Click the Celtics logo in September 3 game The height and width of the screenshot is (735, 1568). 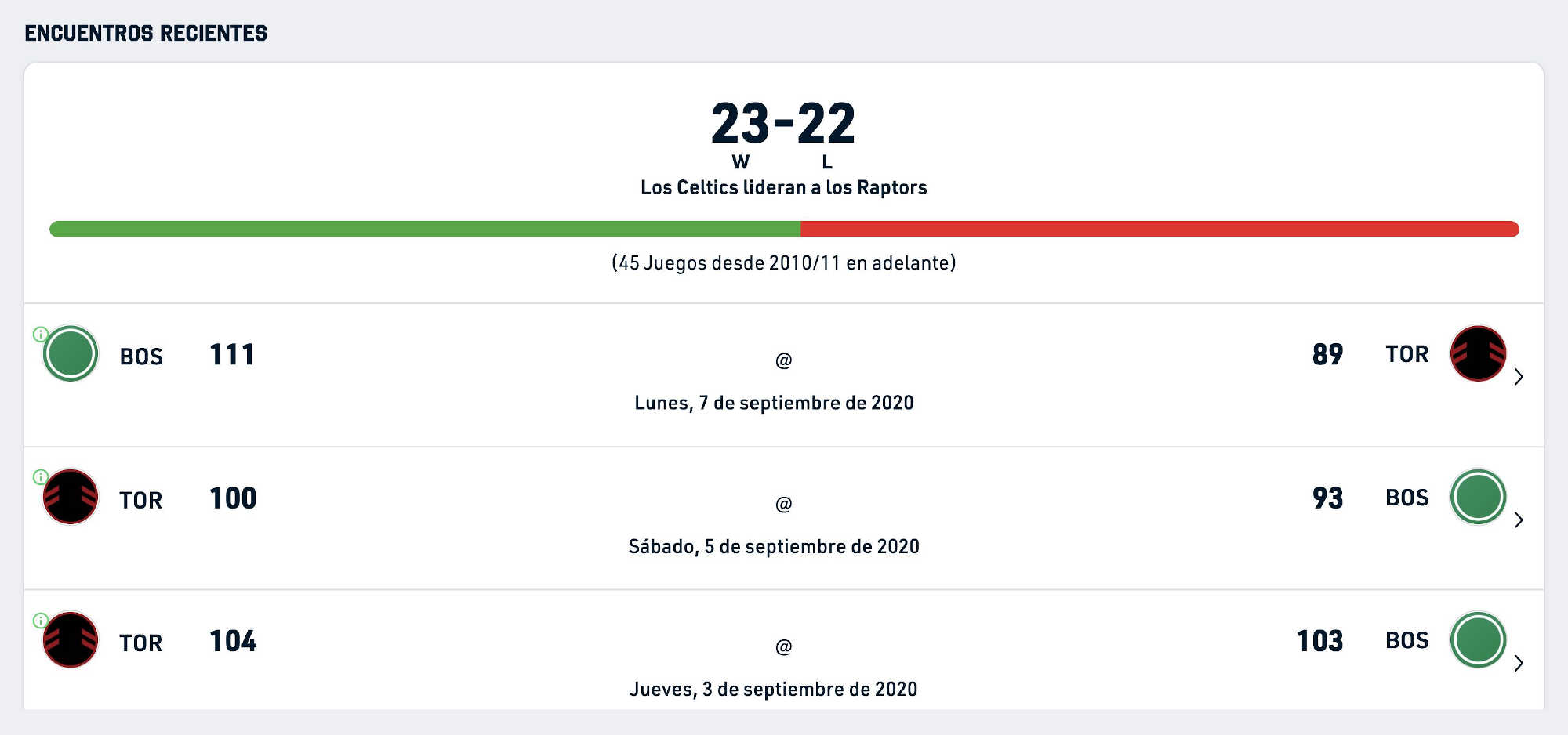tap(1478, 639)
